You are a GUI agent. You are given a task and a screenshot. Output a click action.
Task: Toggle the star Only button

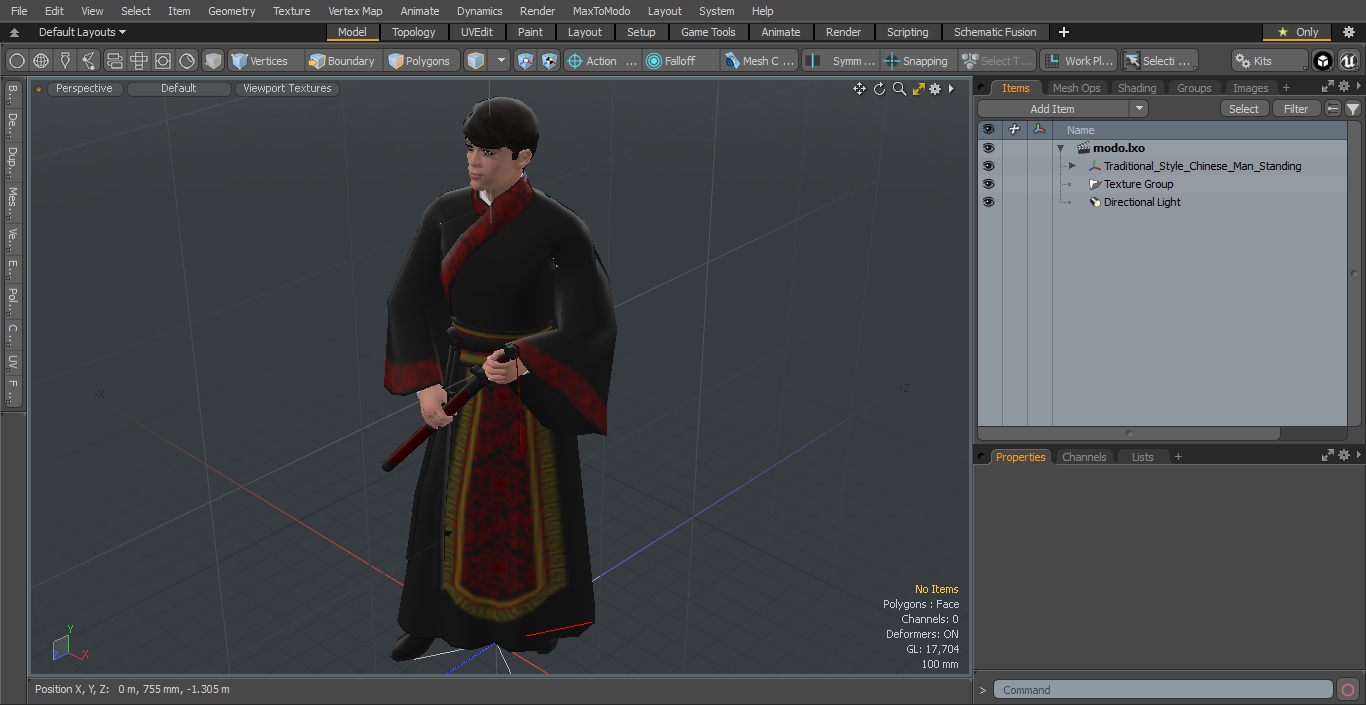tap(1297, 32)
